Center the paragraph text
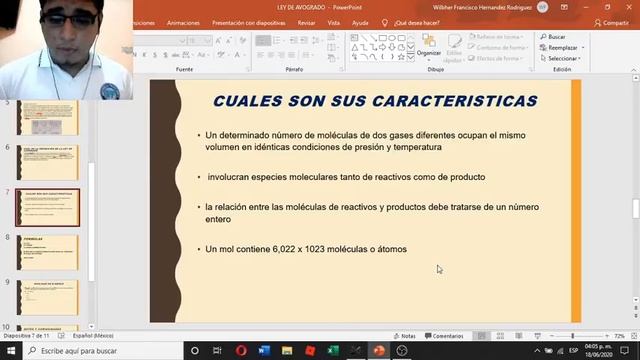 point(271,55)
